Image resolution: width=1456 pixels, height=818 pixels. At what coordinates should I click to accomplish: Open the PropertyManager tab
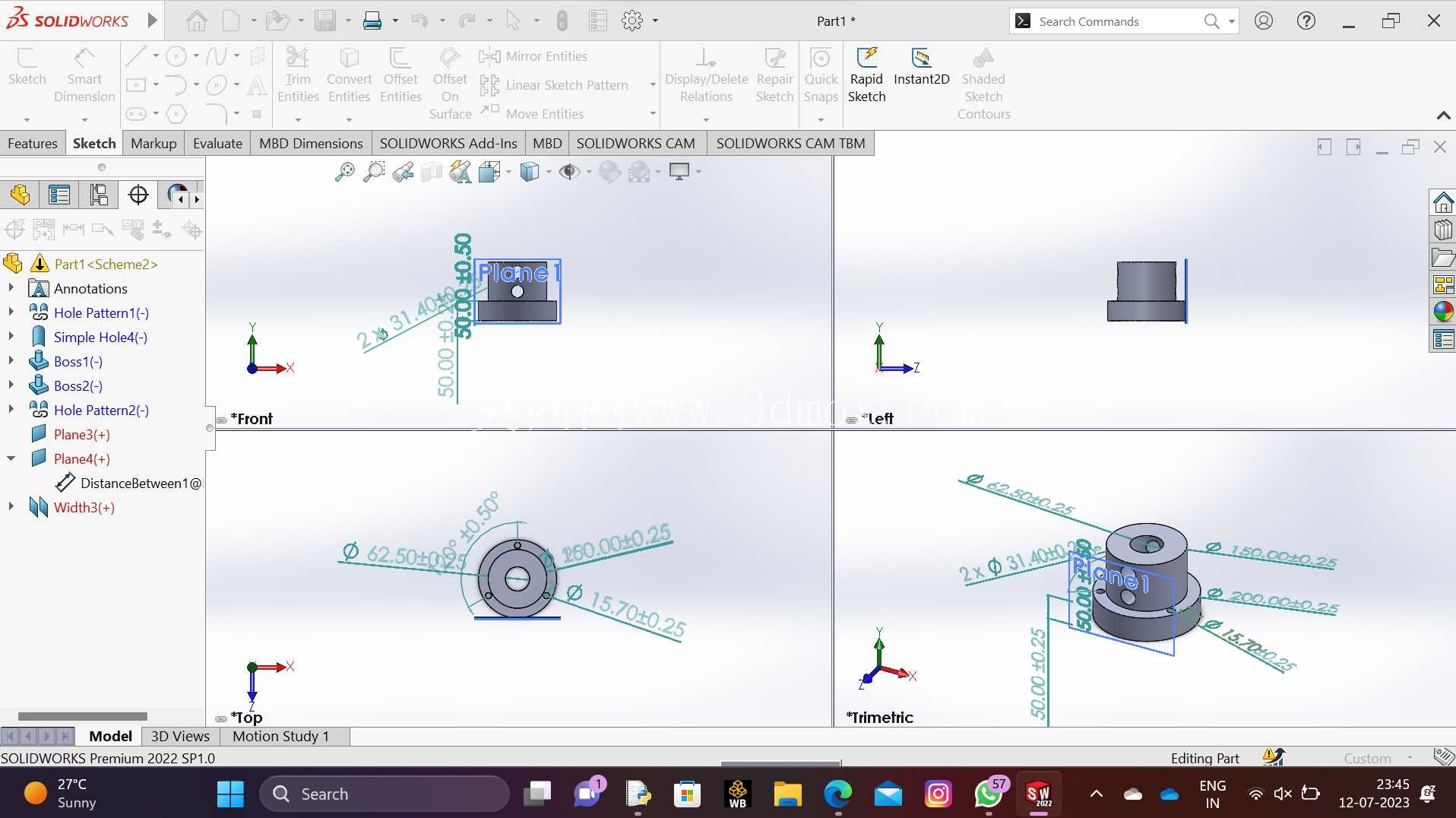click(59, 195)
